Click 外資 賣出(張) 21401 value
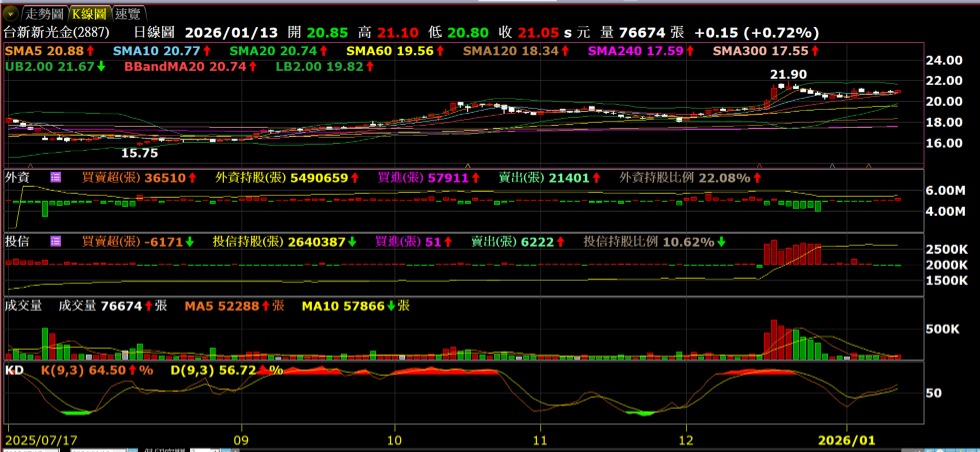Screen dimensions: 980x452 pyautogui.click(x=549, y=178)
